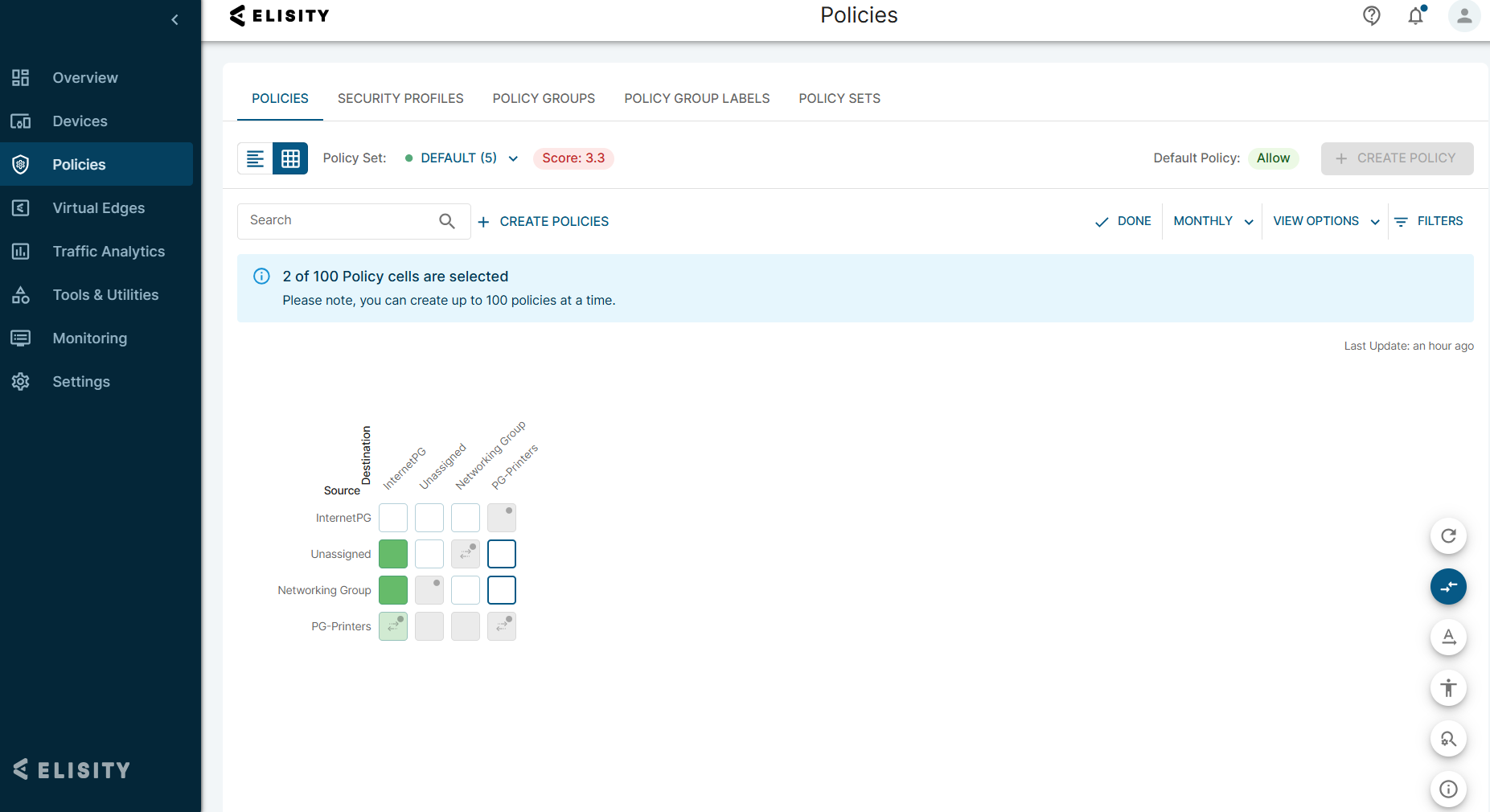The height and width of the screenshot is (812, 1490).
Task: Click the CREATE POLICIES button
Action: [544, 222]
